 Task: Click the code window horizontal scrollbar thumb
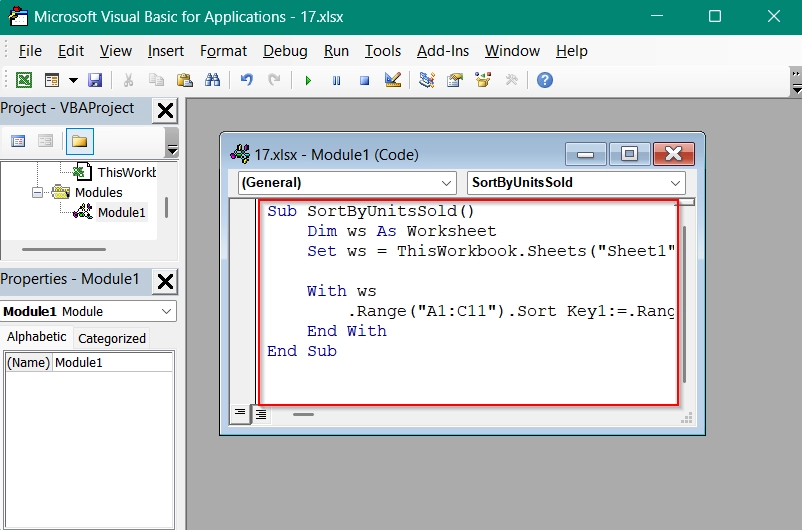tap(303, 414)
